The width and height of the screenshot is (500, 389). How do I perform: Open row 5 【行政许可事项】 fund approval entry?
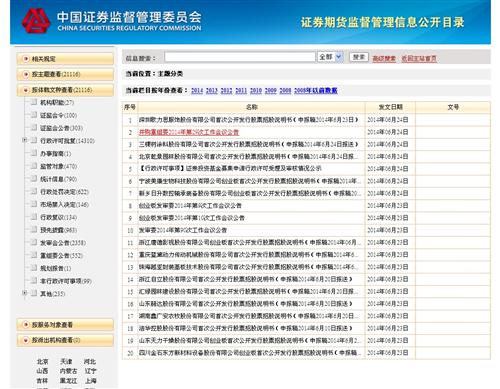(230, 169)
